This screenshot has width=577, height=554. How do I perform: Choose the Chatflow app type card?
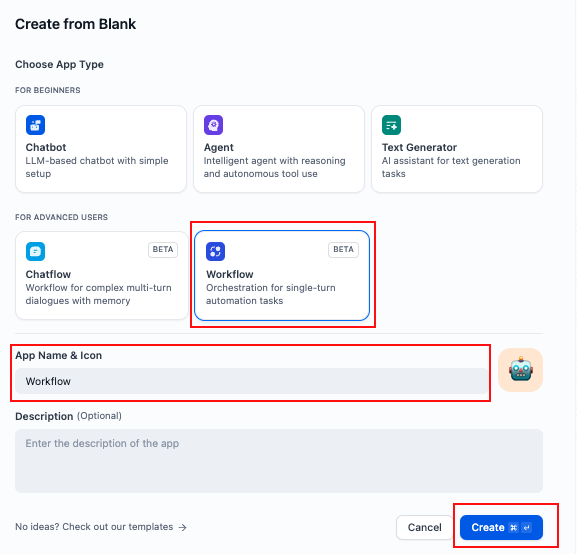pyautogui.click(x=102, y=275)
